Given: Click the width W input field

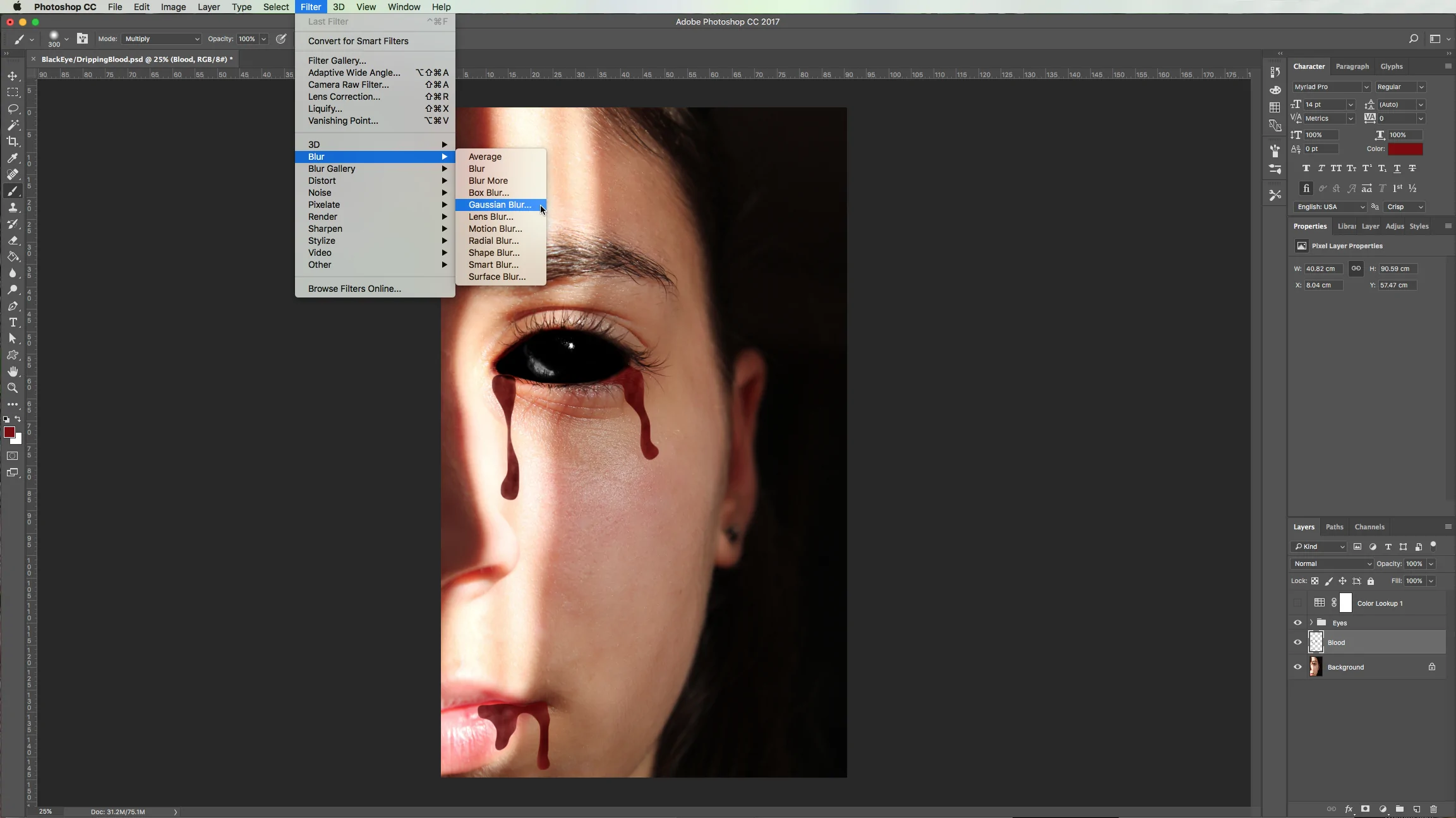Looking at the screenshot, I should (1323, 269).
